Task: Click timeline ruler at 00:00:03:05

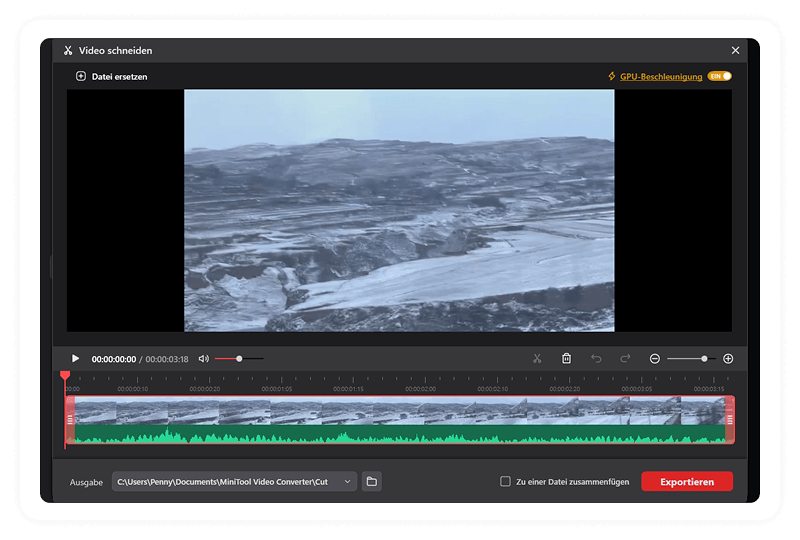Action: tap(637, 388)
